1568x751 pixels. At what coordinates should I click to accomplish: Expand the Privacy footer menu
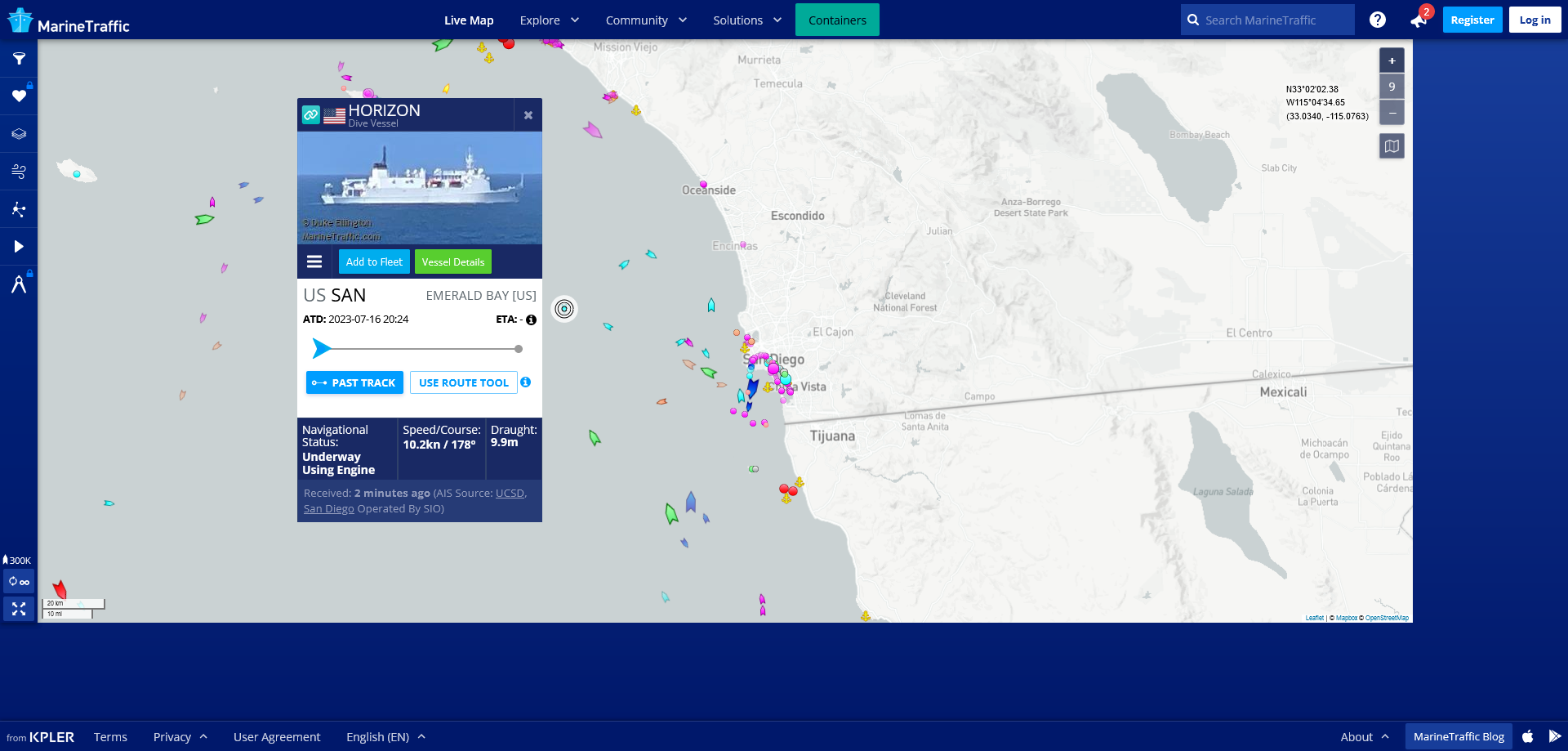click(x=180, y=737)
